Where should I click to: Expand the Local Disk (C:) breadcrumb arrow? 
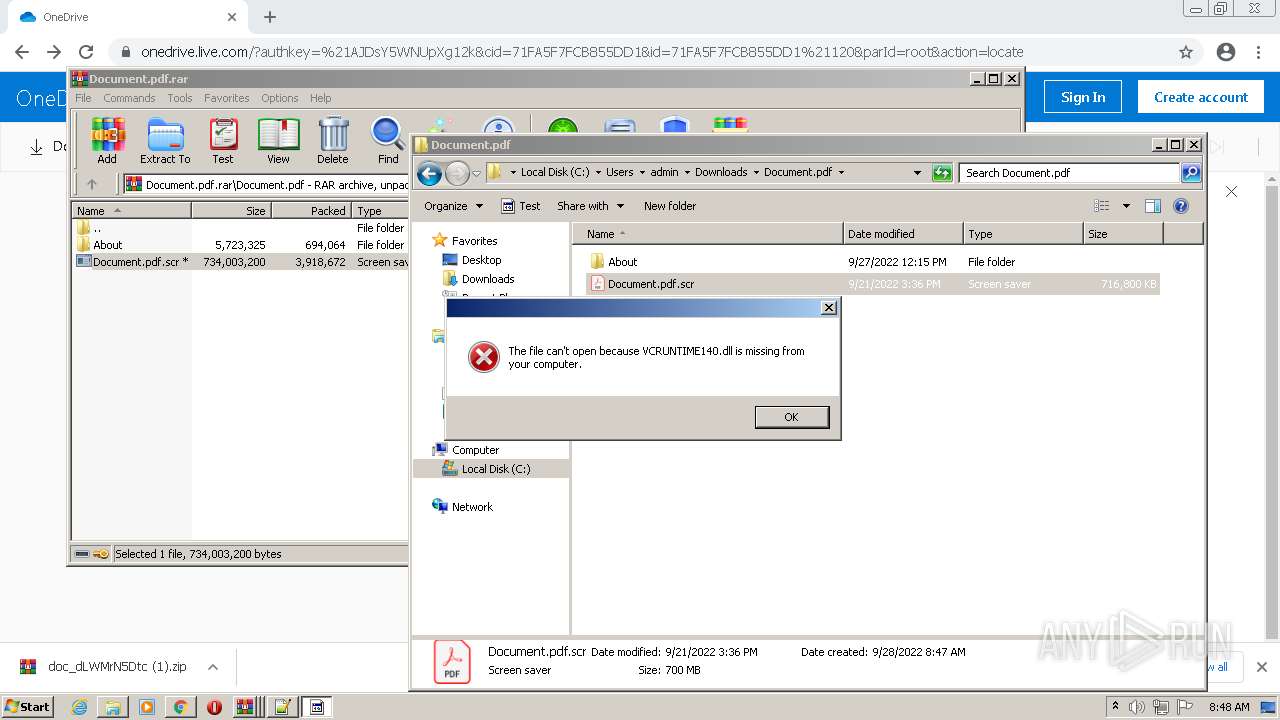coord(596,172)
